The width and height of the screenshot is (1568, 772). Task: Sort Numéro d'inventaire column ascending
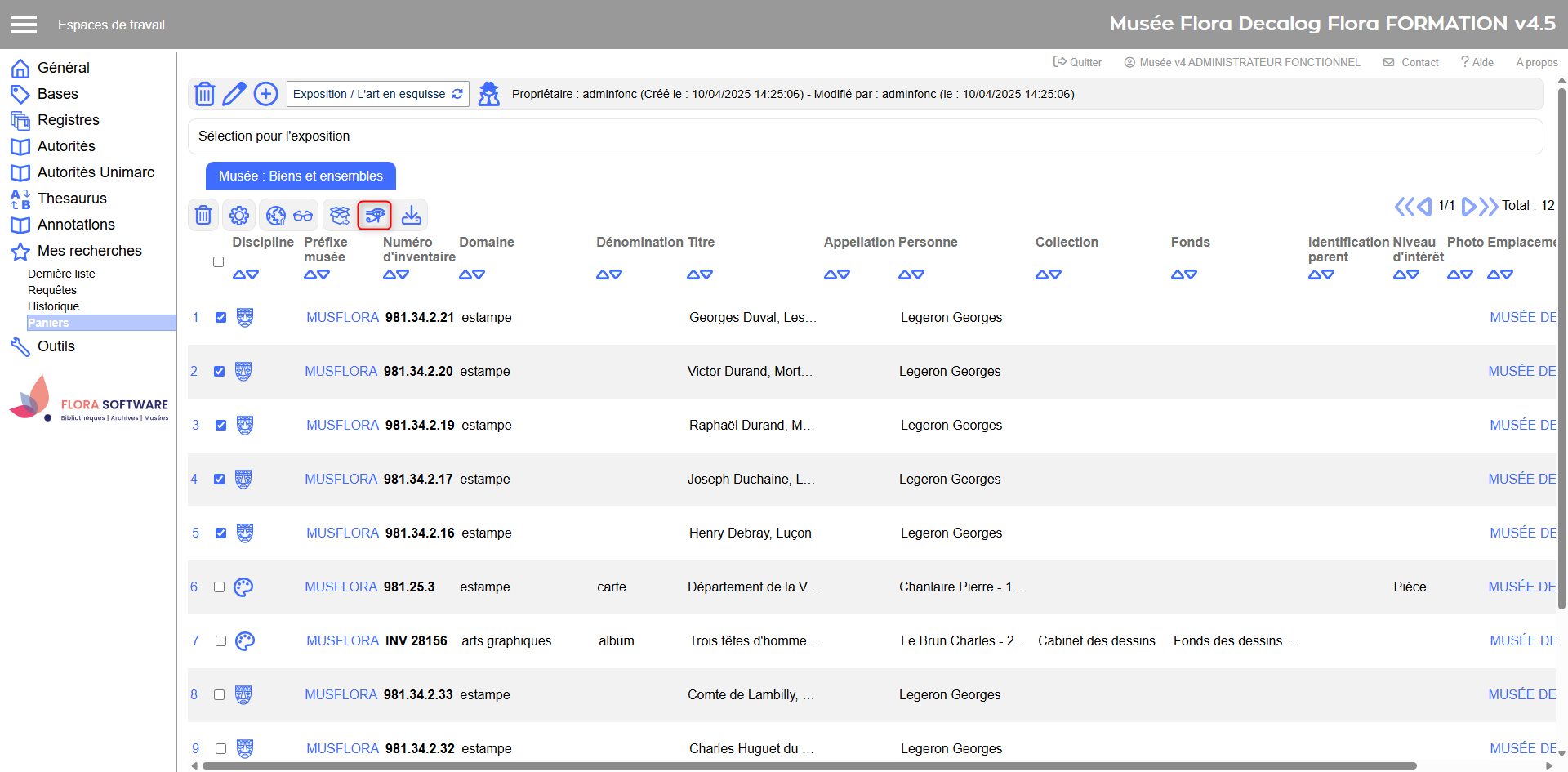pos(390,275)
